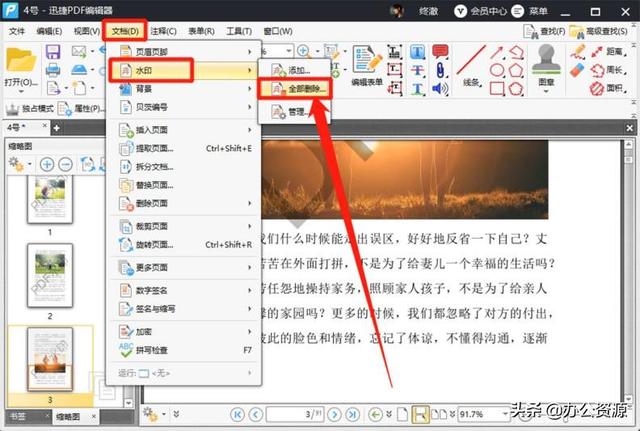Select the rectangle shape tool

pyautogui.click(x=497, y=88)
